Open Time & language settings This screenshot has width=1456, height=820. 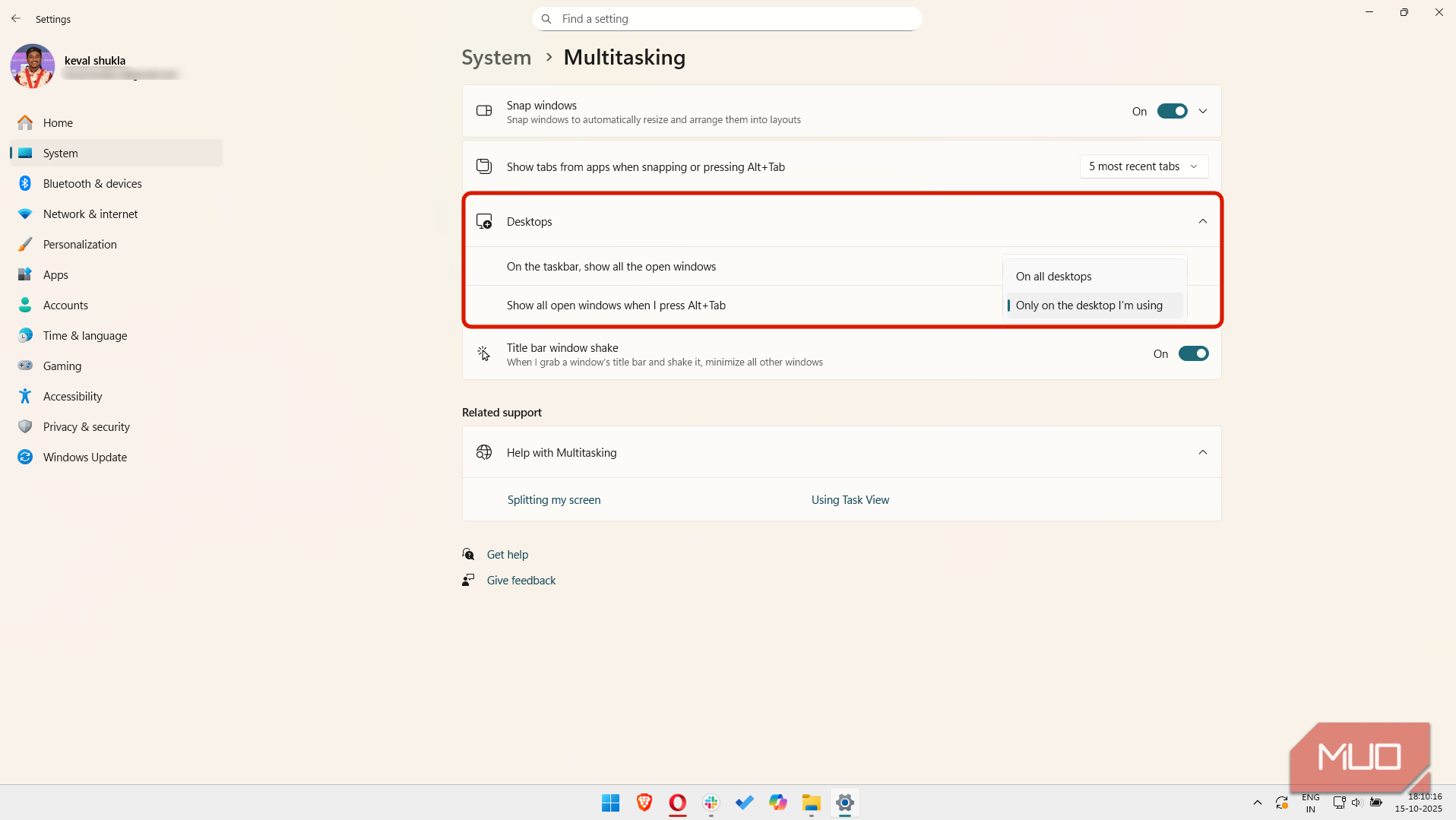pos(116,335)
